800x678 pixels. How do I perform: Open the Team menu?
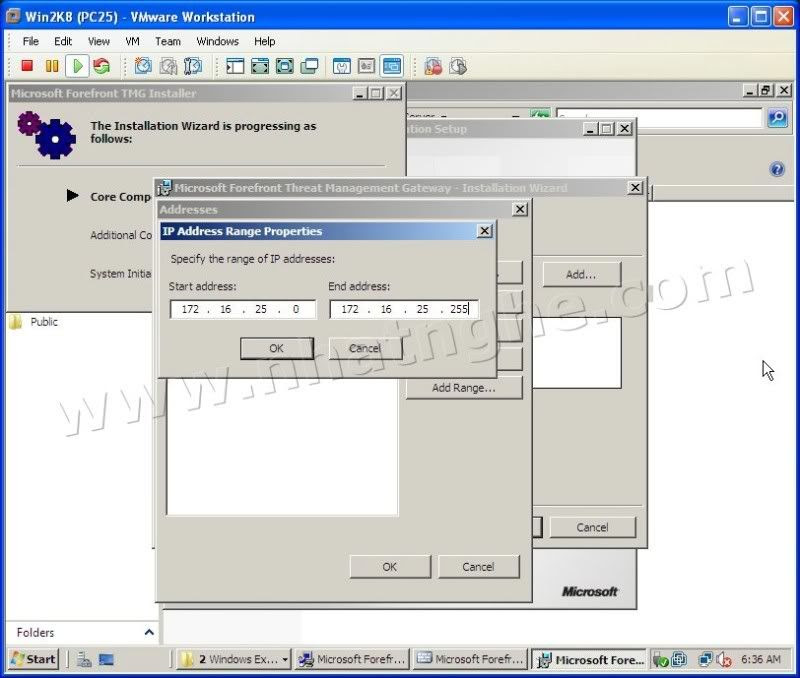pyautogui.click(x=168, y=41)
